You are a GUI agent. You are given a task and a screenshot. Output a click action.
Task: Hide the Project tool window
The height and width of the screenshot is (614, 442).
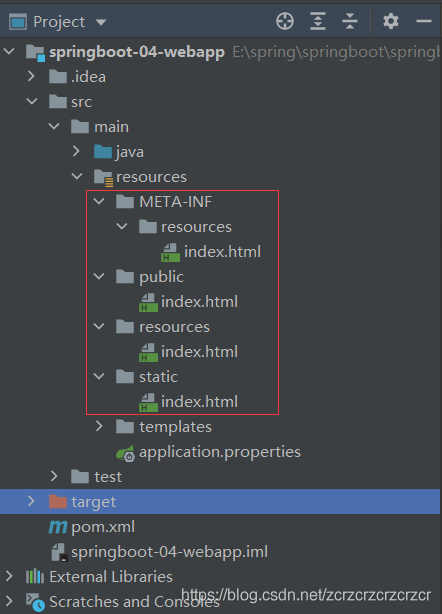pos(424,21)
